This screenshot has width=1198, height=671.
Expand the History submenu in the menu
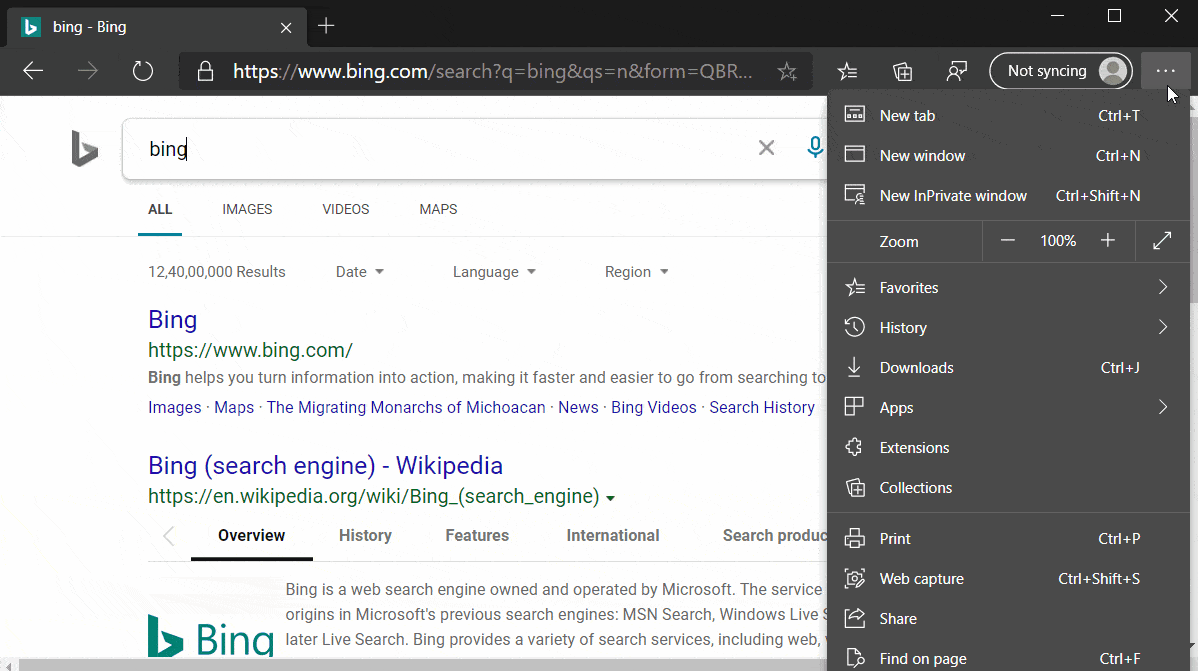click(1009, 328)
